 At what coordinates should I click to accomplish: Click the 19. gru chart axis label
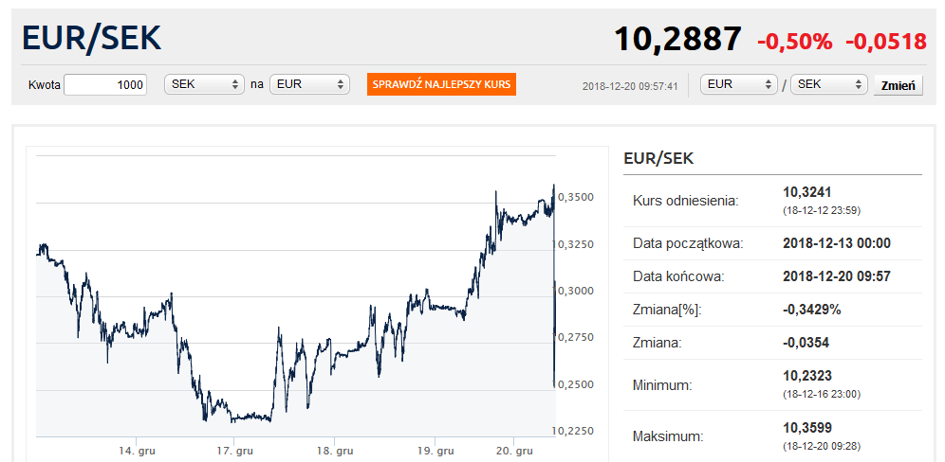point(436,451)
